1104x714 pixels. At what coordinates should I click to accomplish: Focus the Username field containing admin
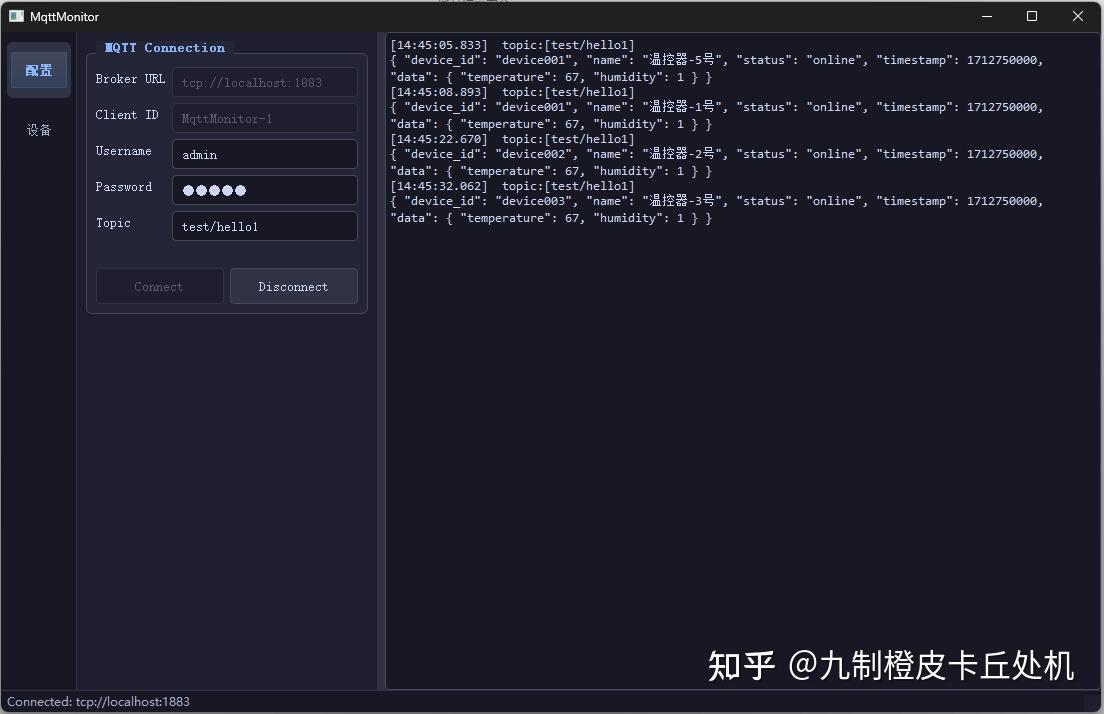265,154
